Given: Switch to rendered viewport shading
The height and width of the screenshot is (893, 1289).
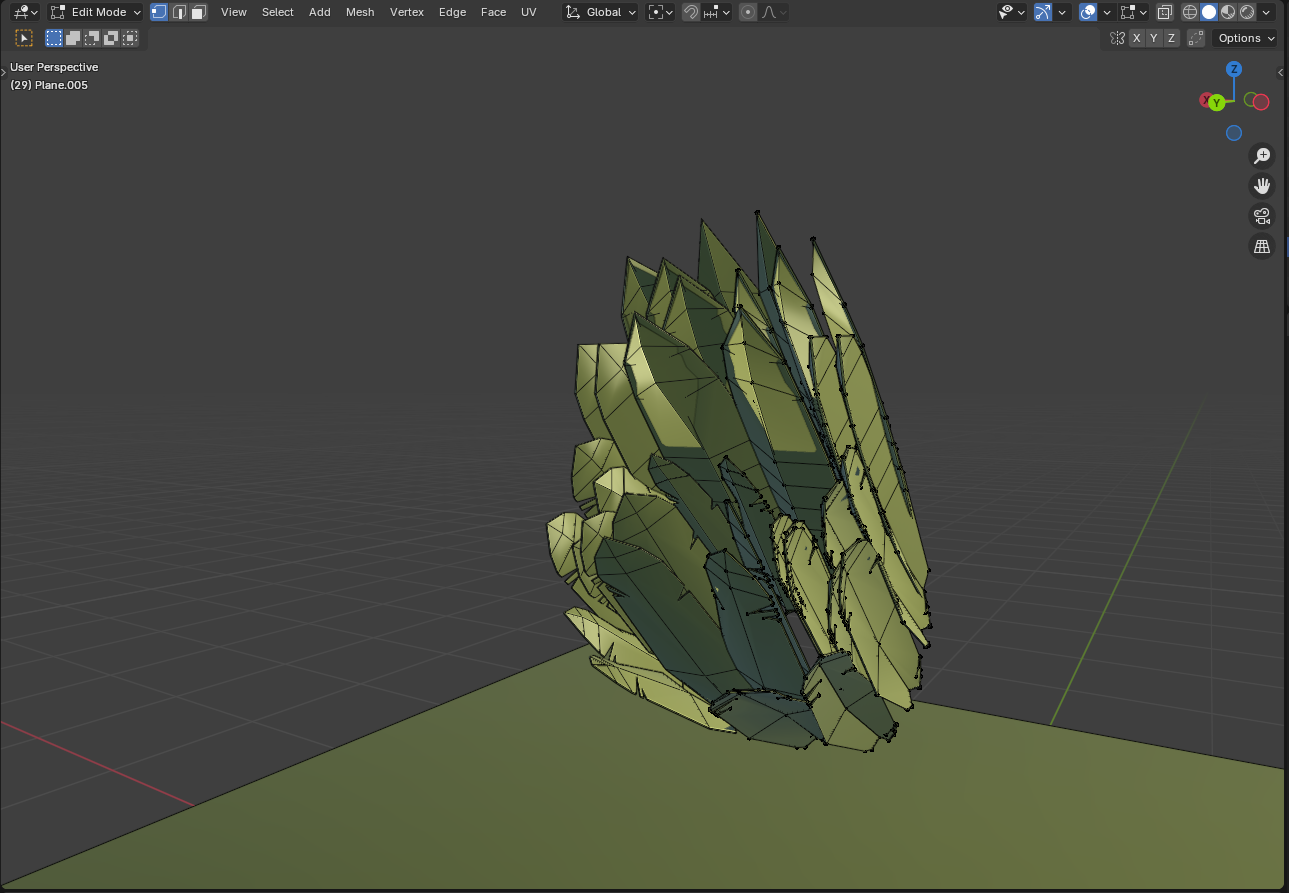Looking at the screenshot, I should point(1247,12).
